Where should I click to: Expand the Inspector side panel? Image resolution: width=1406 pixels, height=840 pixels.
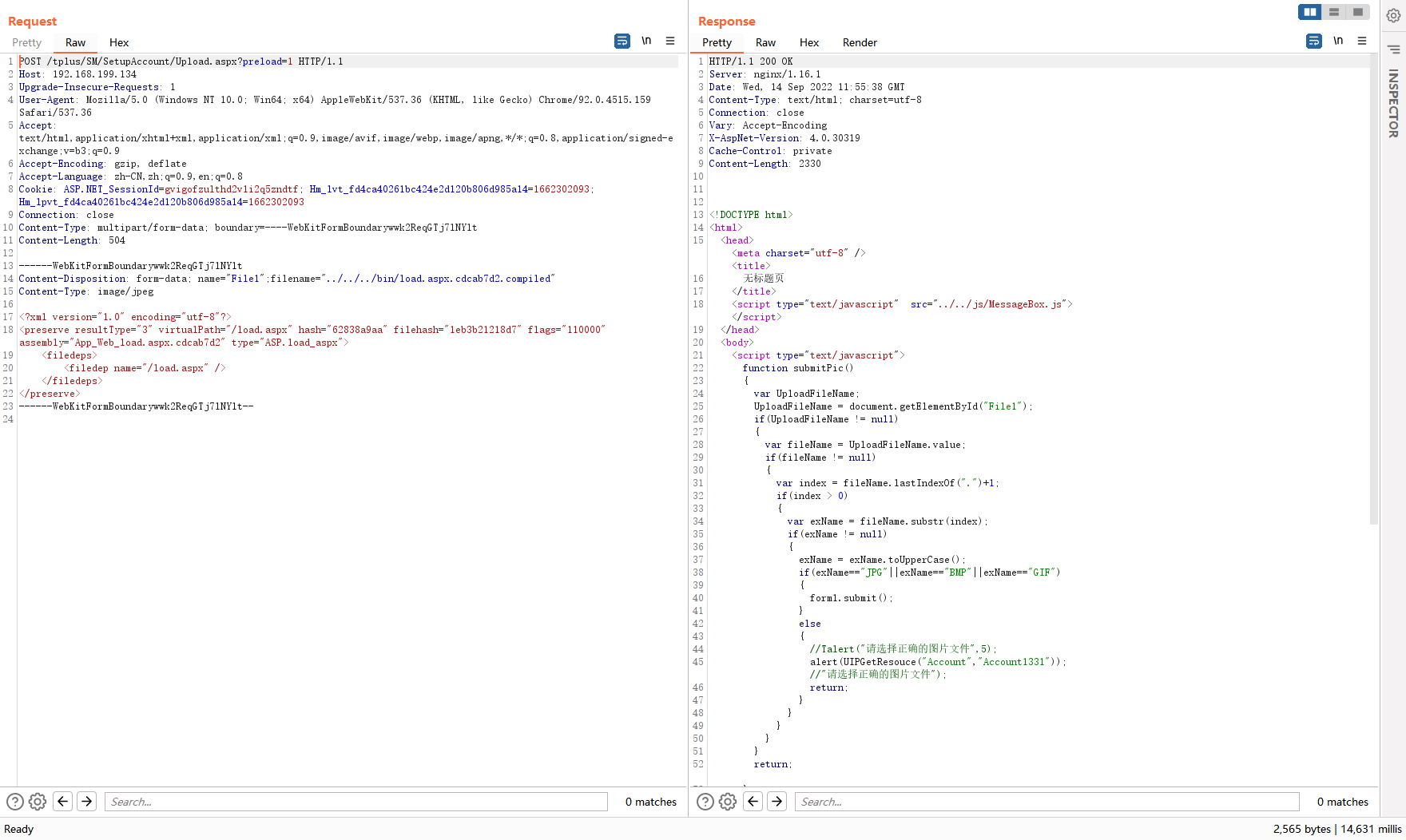(x=1393, y=103)
